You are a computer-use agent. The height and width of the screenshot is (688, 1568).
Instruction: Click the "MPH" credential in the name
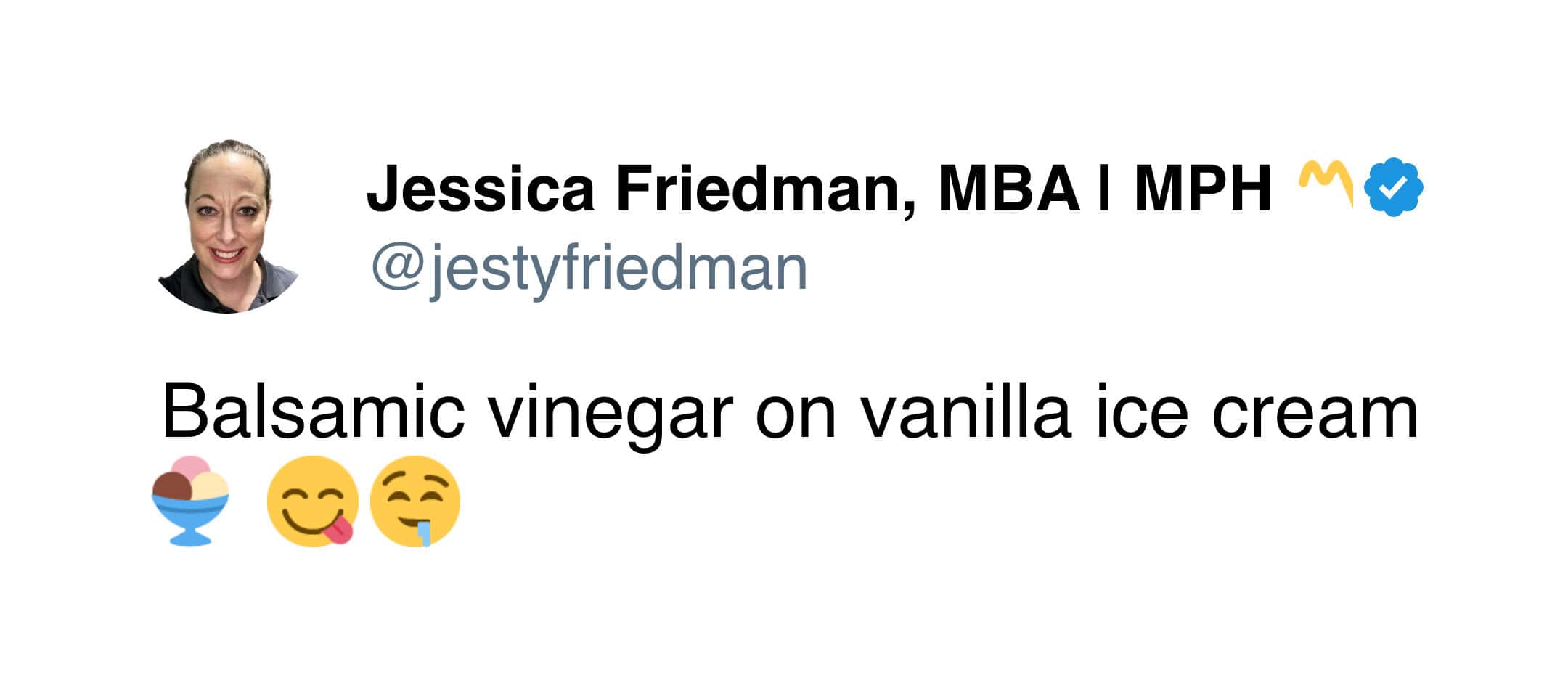(1202, 189)
